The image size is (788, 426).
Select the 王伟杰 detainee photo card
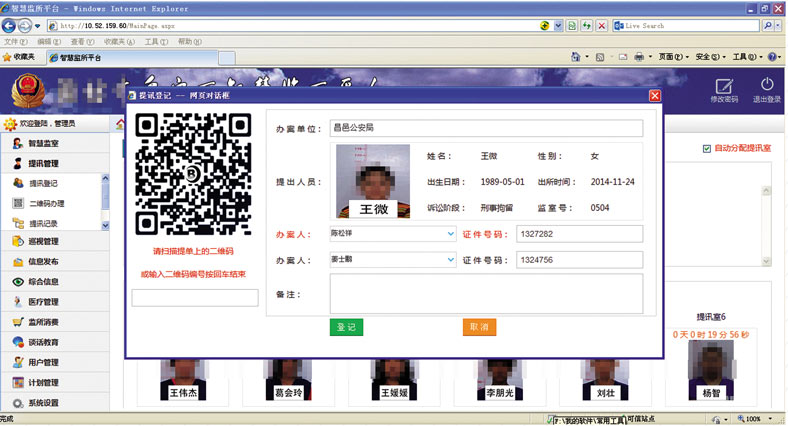[183, 381]
